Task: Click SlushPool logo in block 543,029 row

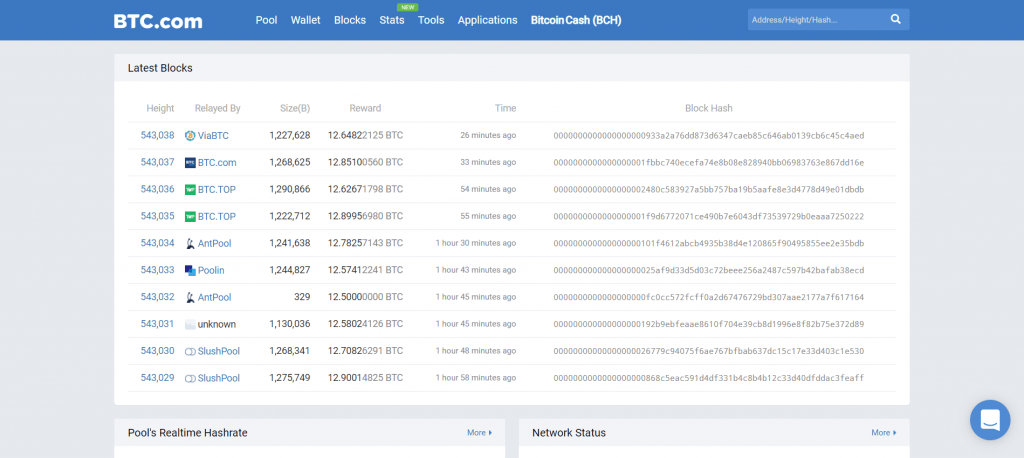Action: 190,378
